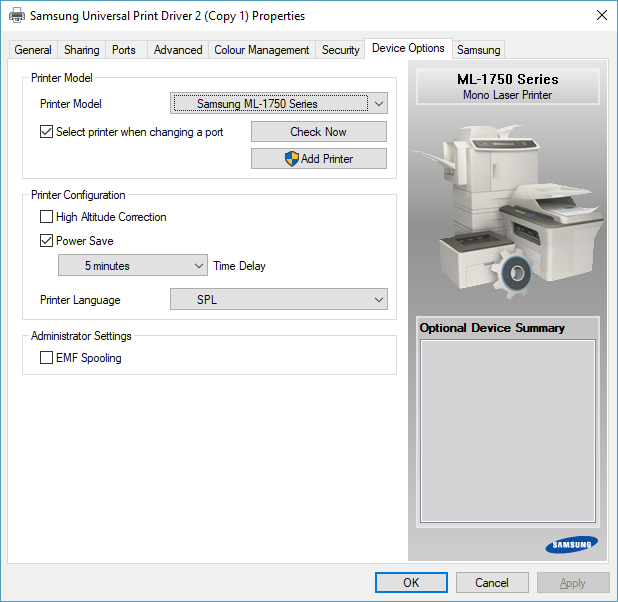Open the Time Delay 5 minutes dropdown
The height and width of the screenshot is (602, 618).
[x=133, y=265]
